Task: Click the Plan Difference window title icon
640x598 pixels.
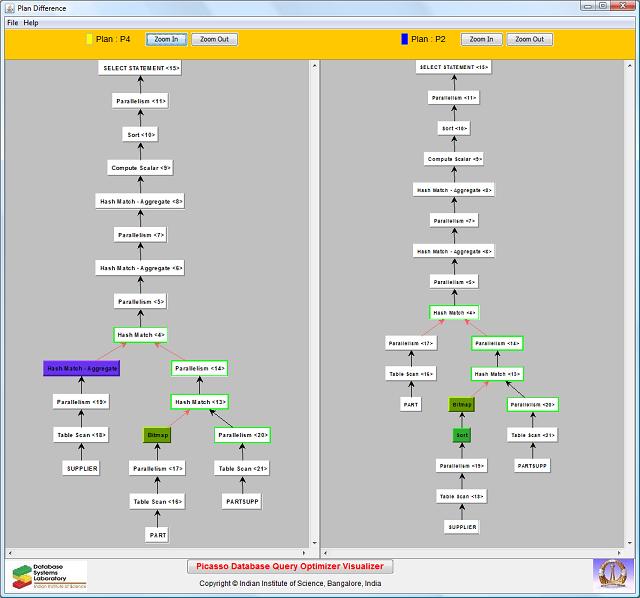Action: click(x=9, y=7)
